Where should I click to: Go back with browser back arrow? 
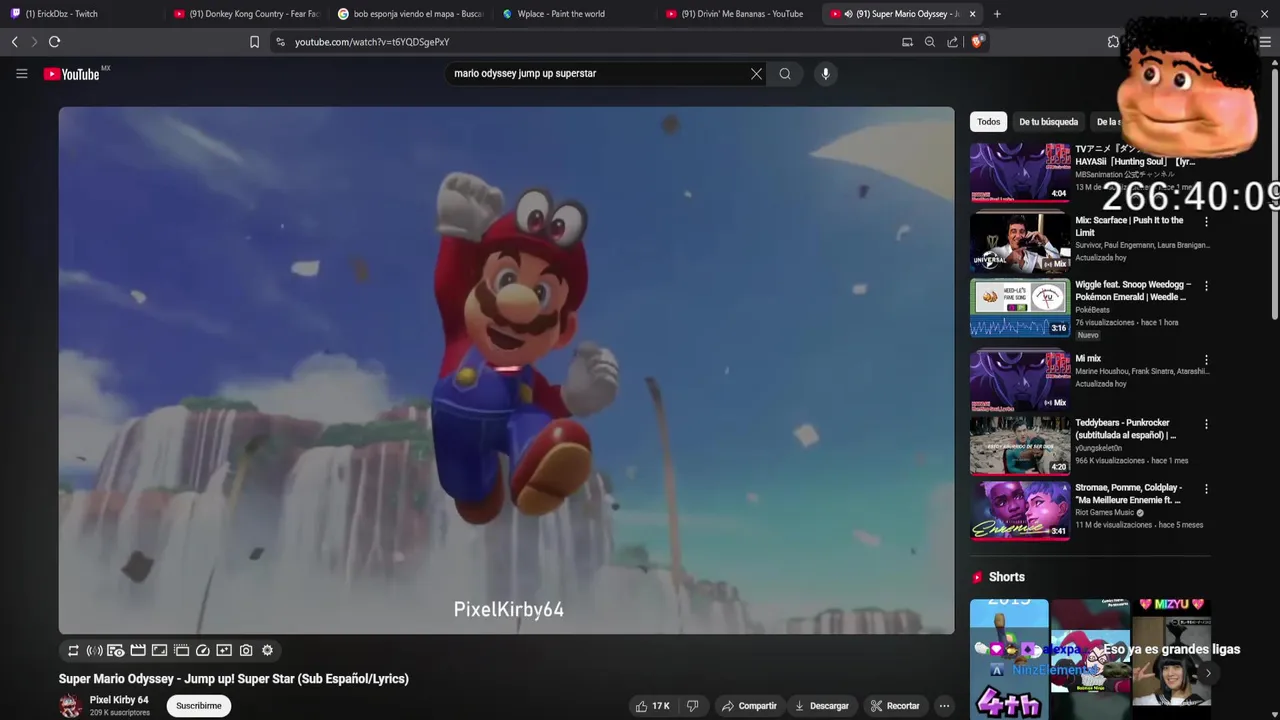14,42
